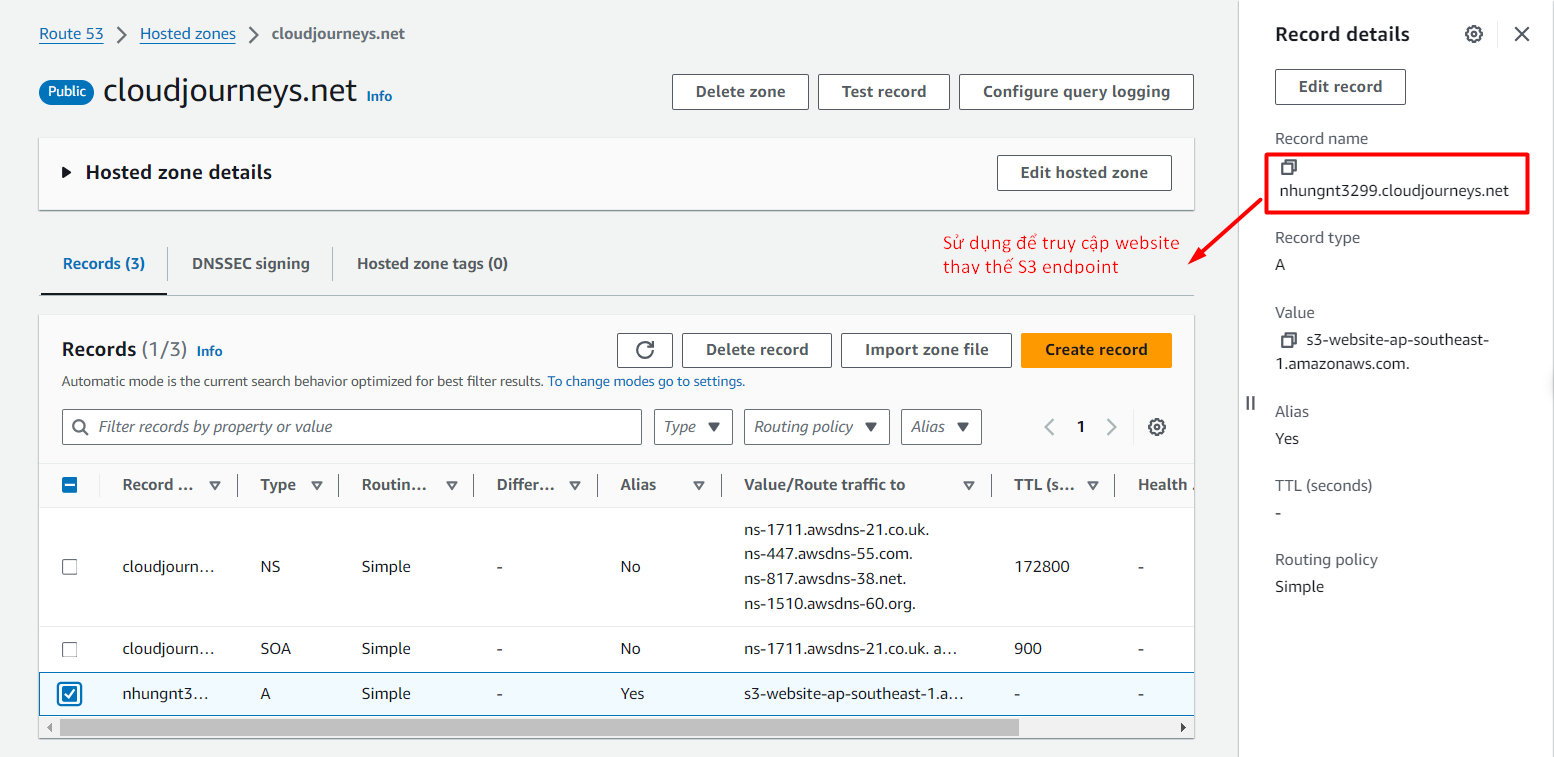The height and width of the screenshot is (757, 1554).
Task: Open the Alias filter dropdown
Action: point(941,427)
